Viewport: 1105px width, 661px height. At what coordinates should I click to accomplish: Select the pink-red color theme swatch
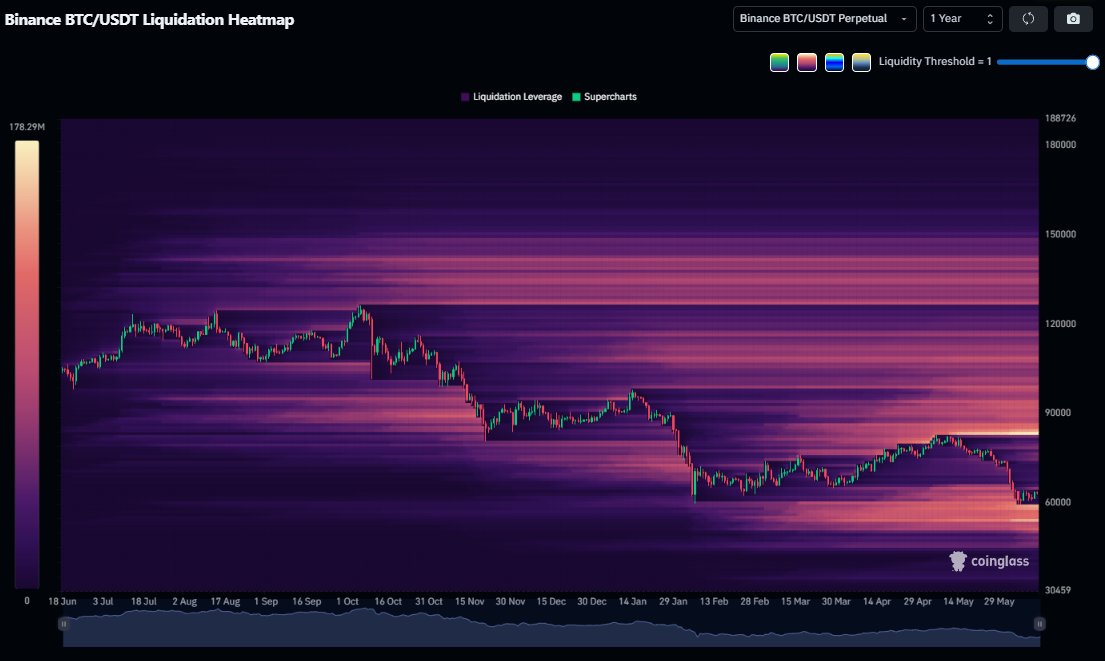click(x=807, y=63)
